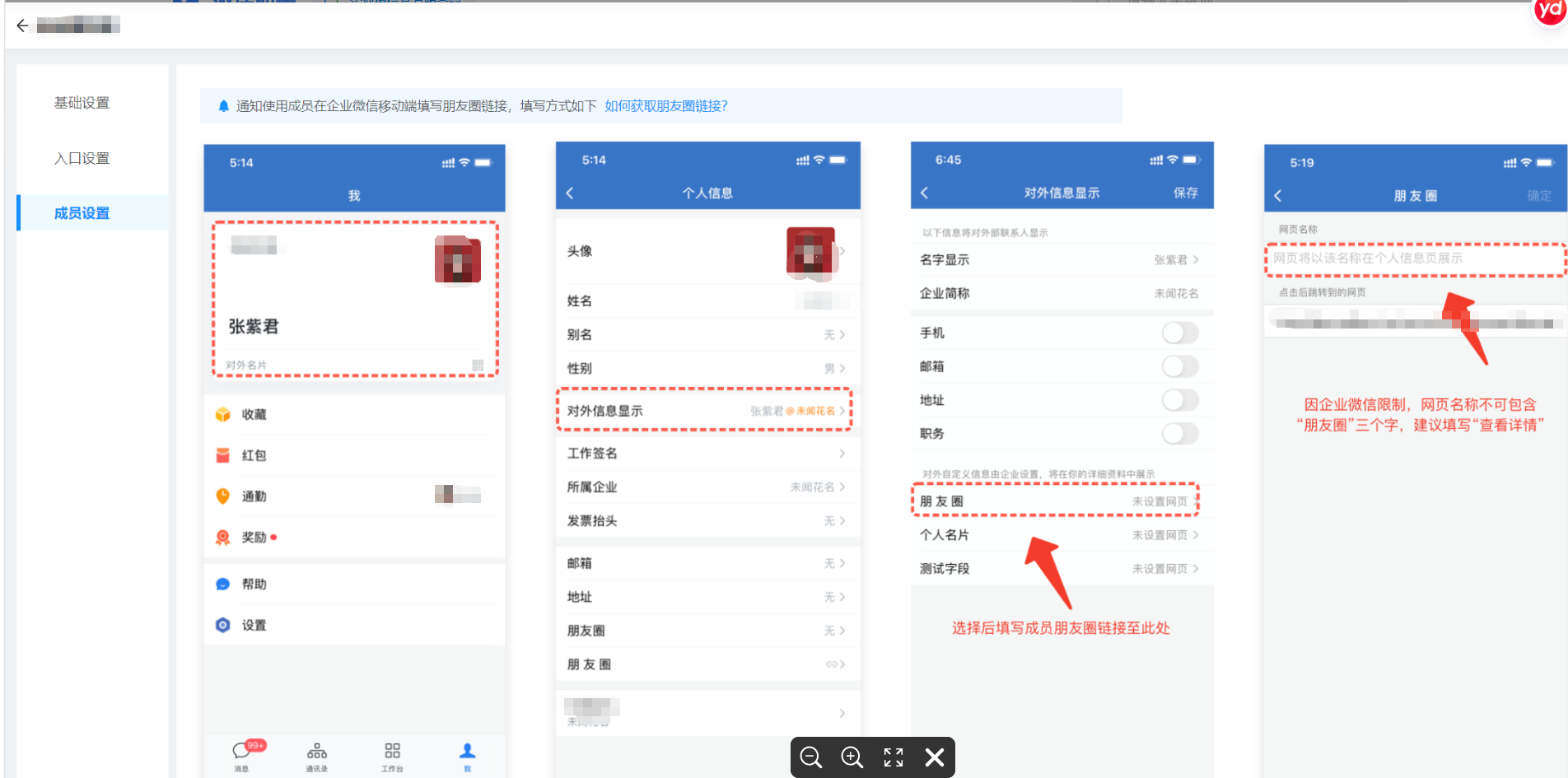The height and width of the screenshot is (778, 1568).
Task: Select the 姓名 row in 个人信息
Action: pyautogui.click(x=707, y=301)
